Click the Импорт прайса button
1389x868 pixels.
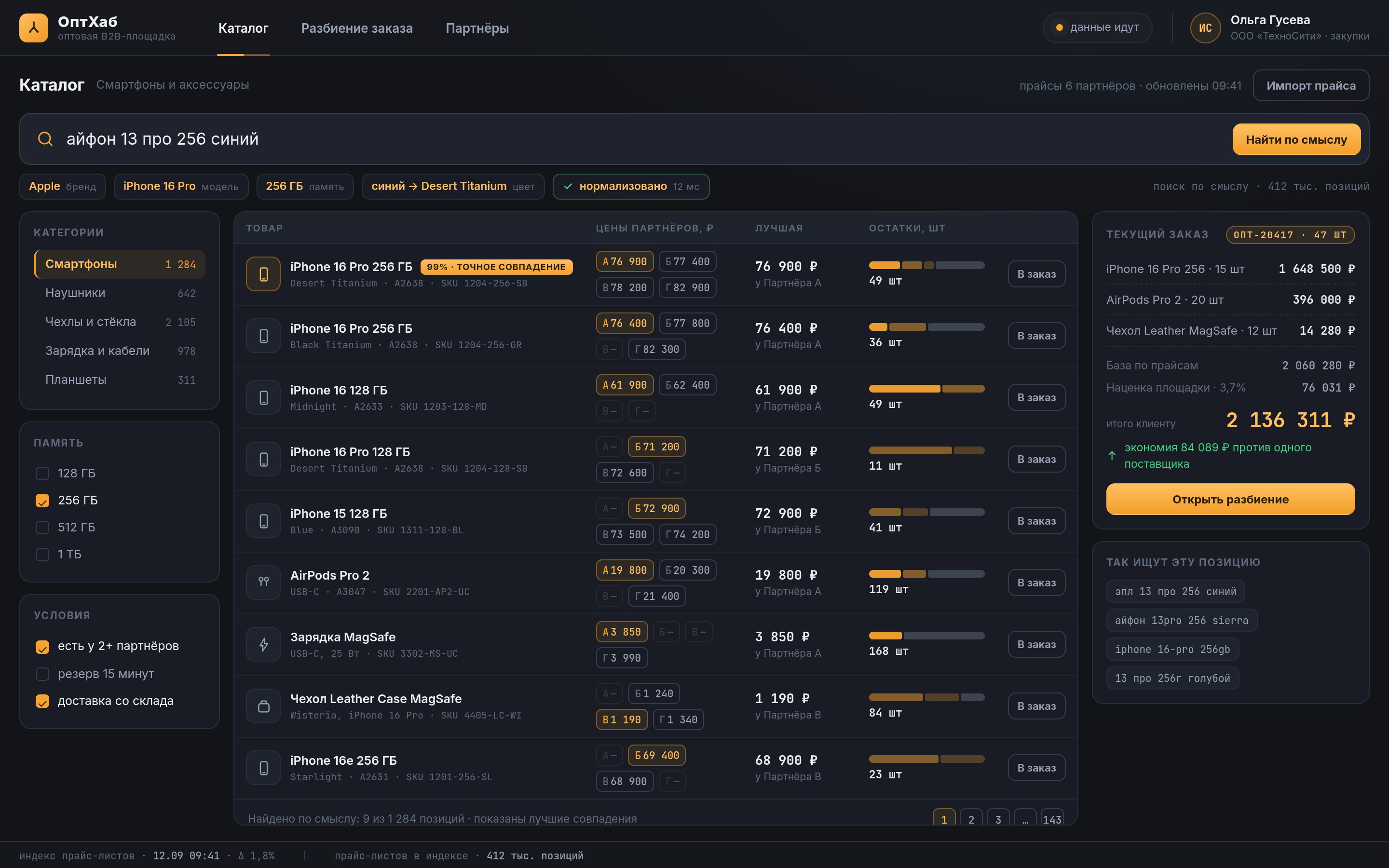(1311, 85)
